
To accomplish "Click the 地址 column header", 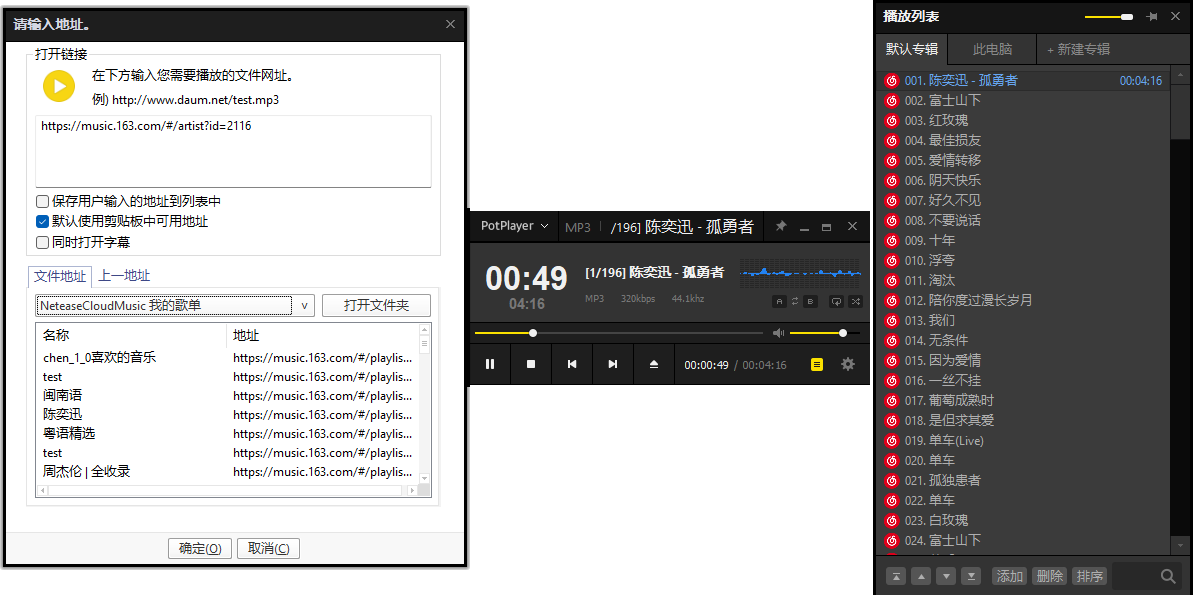I will [x=323, y=336].
